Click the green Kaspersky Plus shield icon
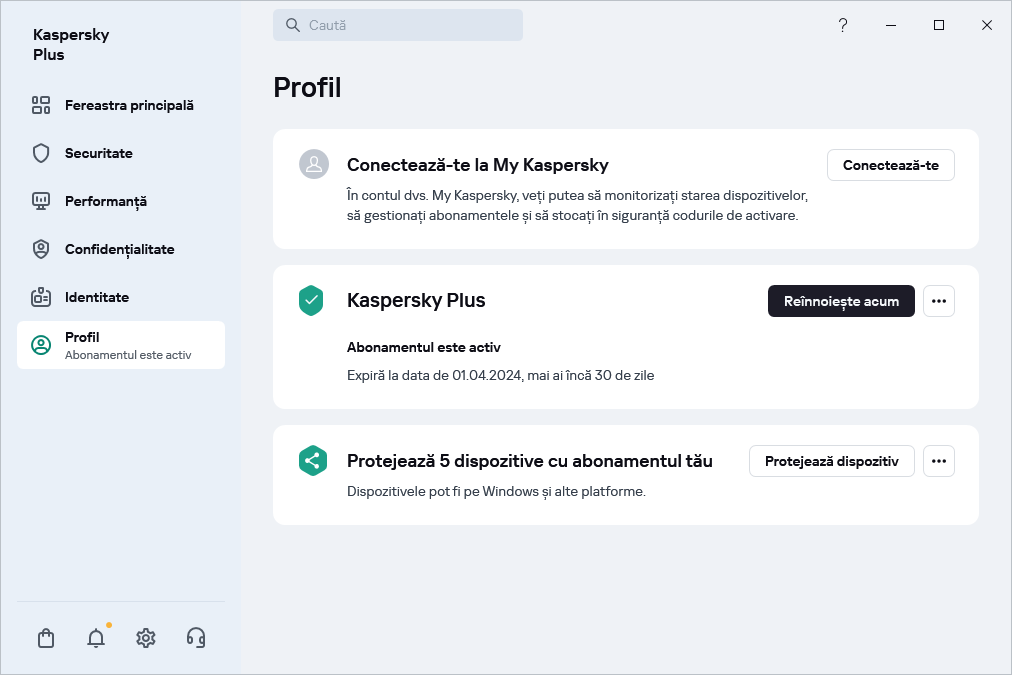This screenshot has width=1012, height=675. click(x=311, y=300)
